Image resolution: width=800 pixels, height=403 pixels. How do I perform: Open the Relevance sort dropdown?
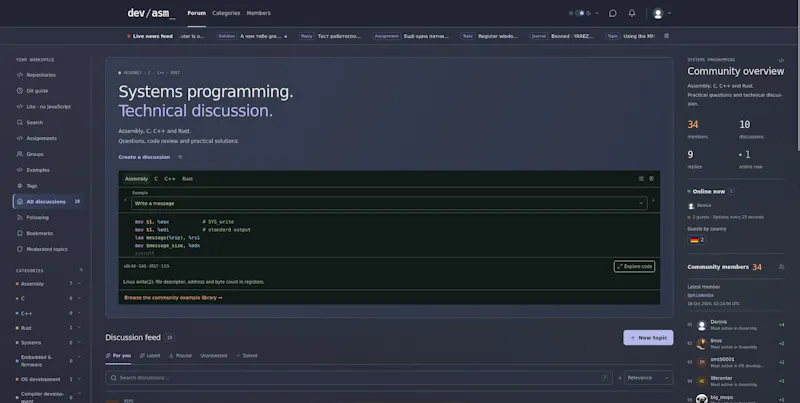click(648, 378)
